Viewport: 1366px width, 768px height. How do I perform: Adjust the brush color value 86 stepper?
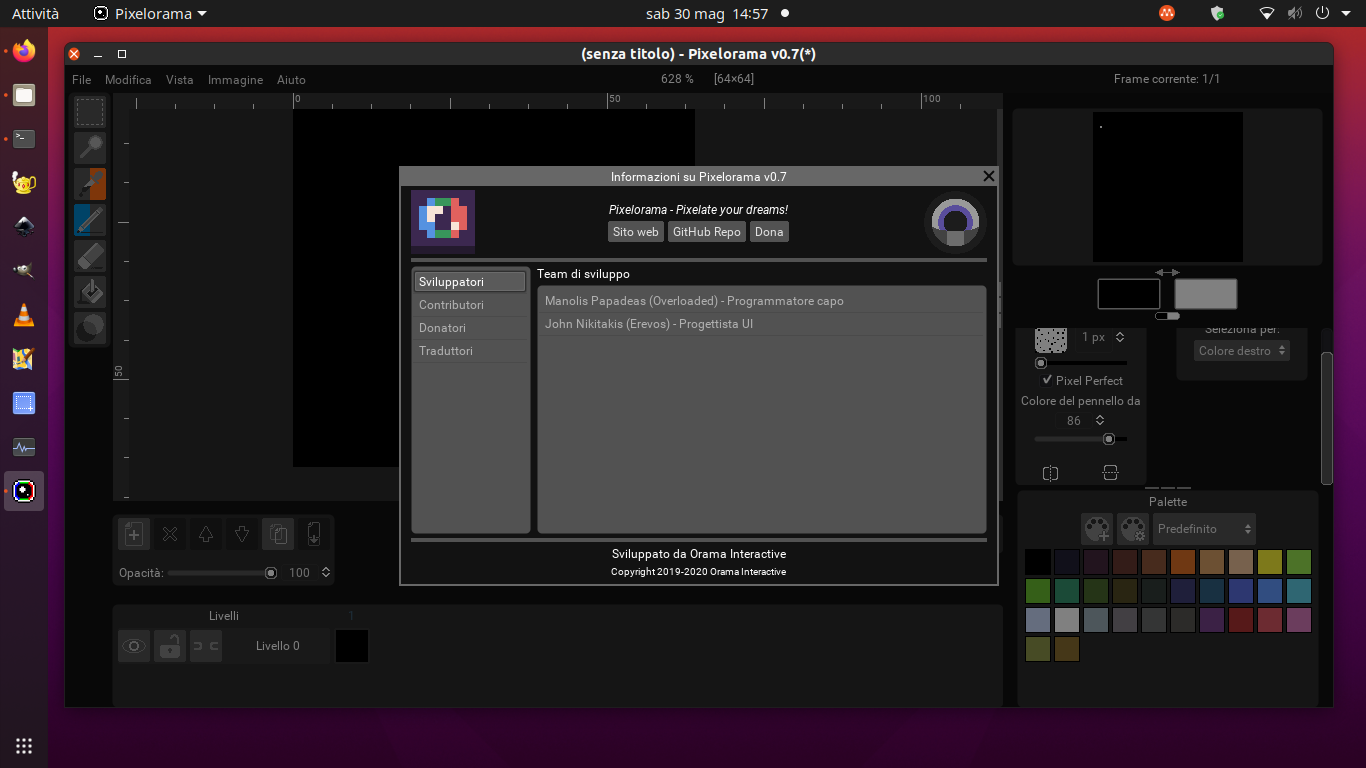(x=1100, y=421)
